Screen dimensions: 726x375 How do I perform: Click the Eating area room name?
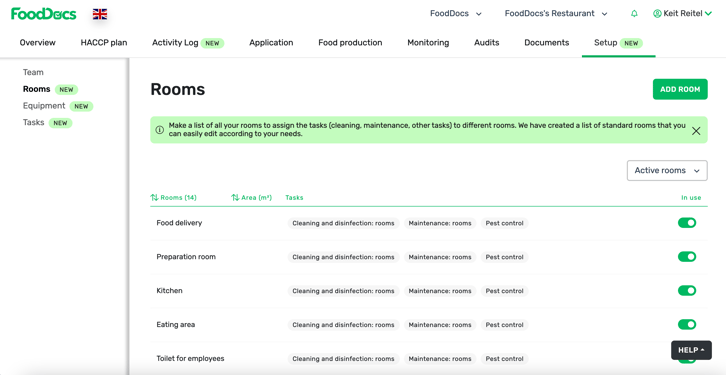point(175,325)
